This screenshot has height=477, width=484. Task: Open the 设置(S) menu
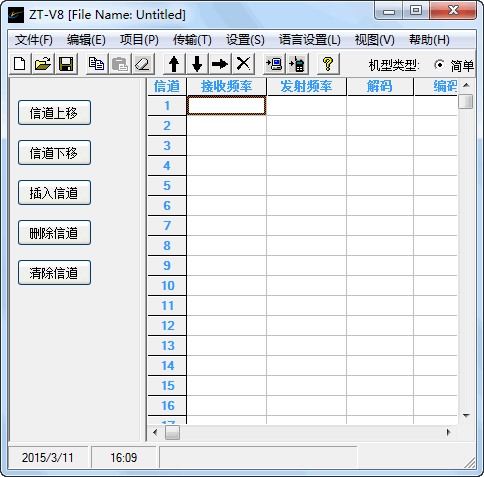pos(245,40)
